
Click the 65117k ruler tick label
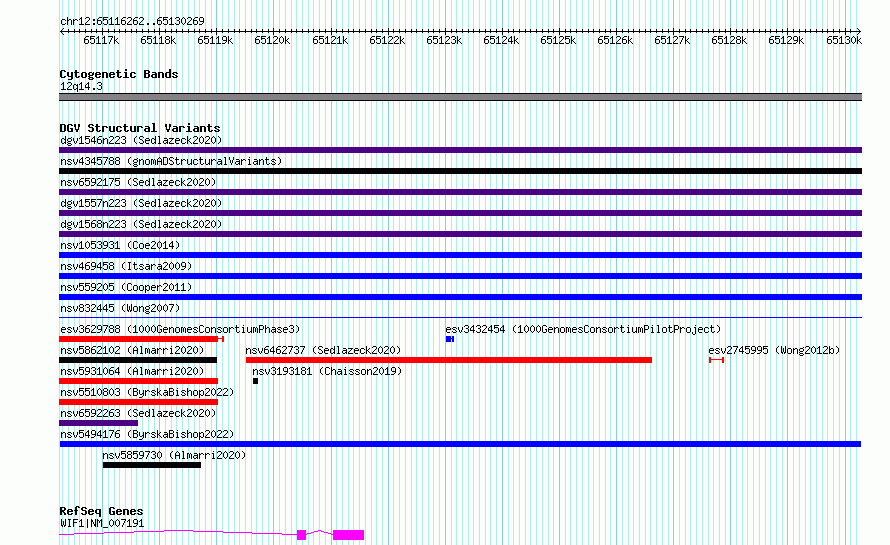101,40
